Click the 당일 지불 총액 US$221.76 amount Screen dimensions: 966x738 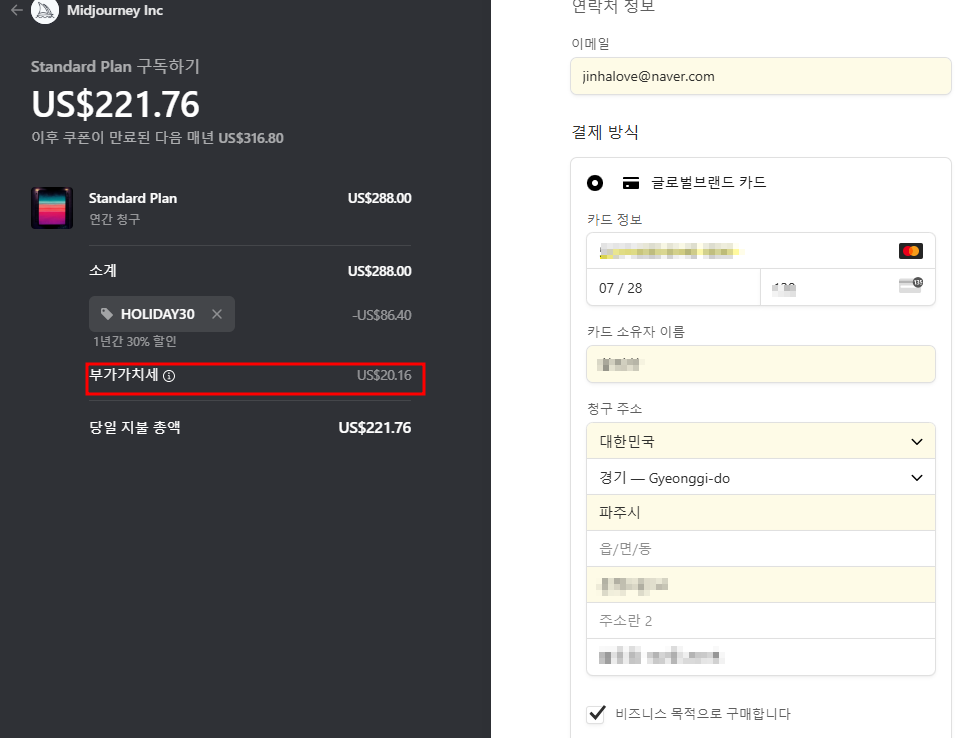[x=375, y=428]
